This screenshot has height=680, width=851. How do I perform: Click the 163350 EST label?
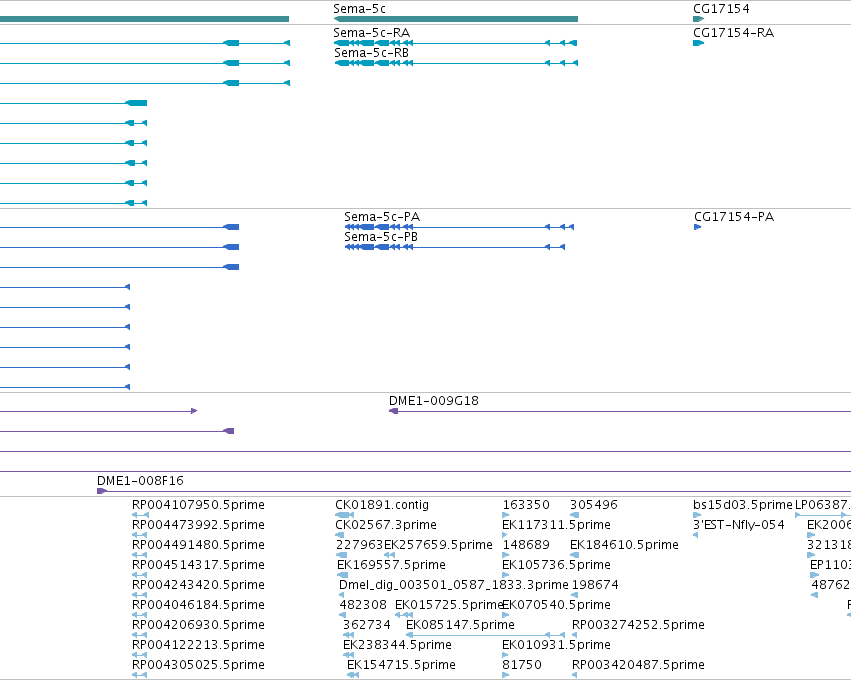[526, 505]
